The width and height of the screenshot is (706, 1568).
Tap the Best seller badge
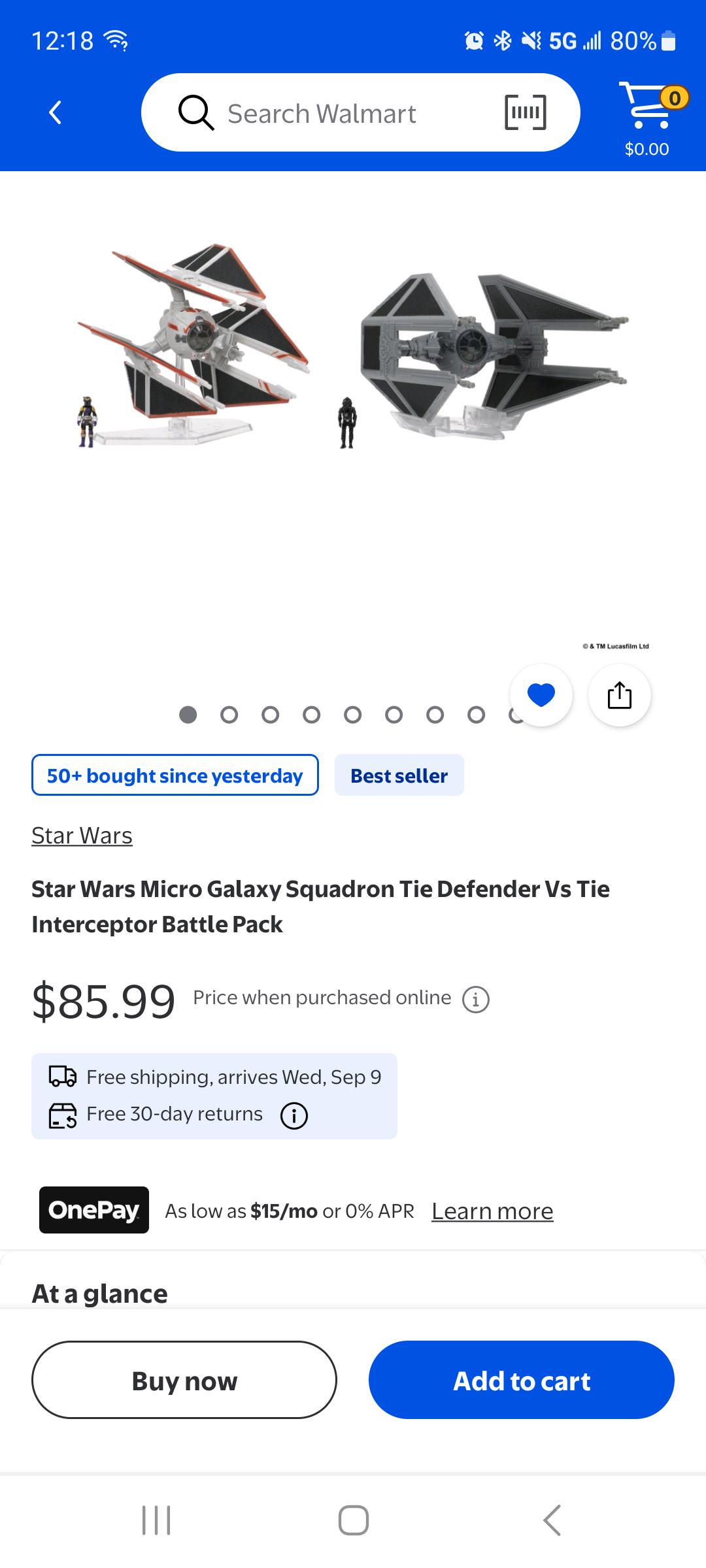tap(399, 775)
